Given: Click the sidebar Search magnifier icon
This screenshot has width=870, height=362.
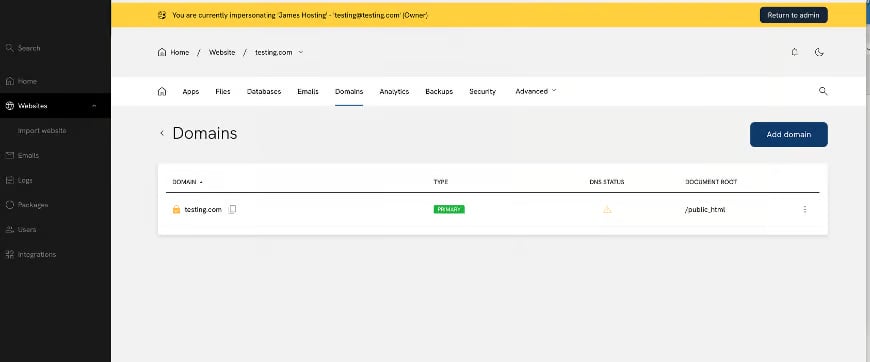Looking at the screenshot, I should pos(9,48).
